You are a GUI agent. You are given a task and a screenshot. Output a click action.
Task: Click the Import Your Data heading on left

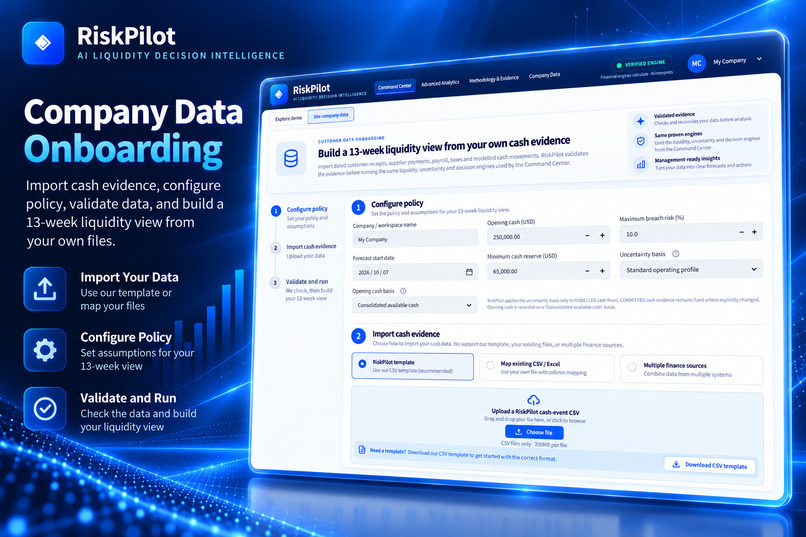click(130, 277)
